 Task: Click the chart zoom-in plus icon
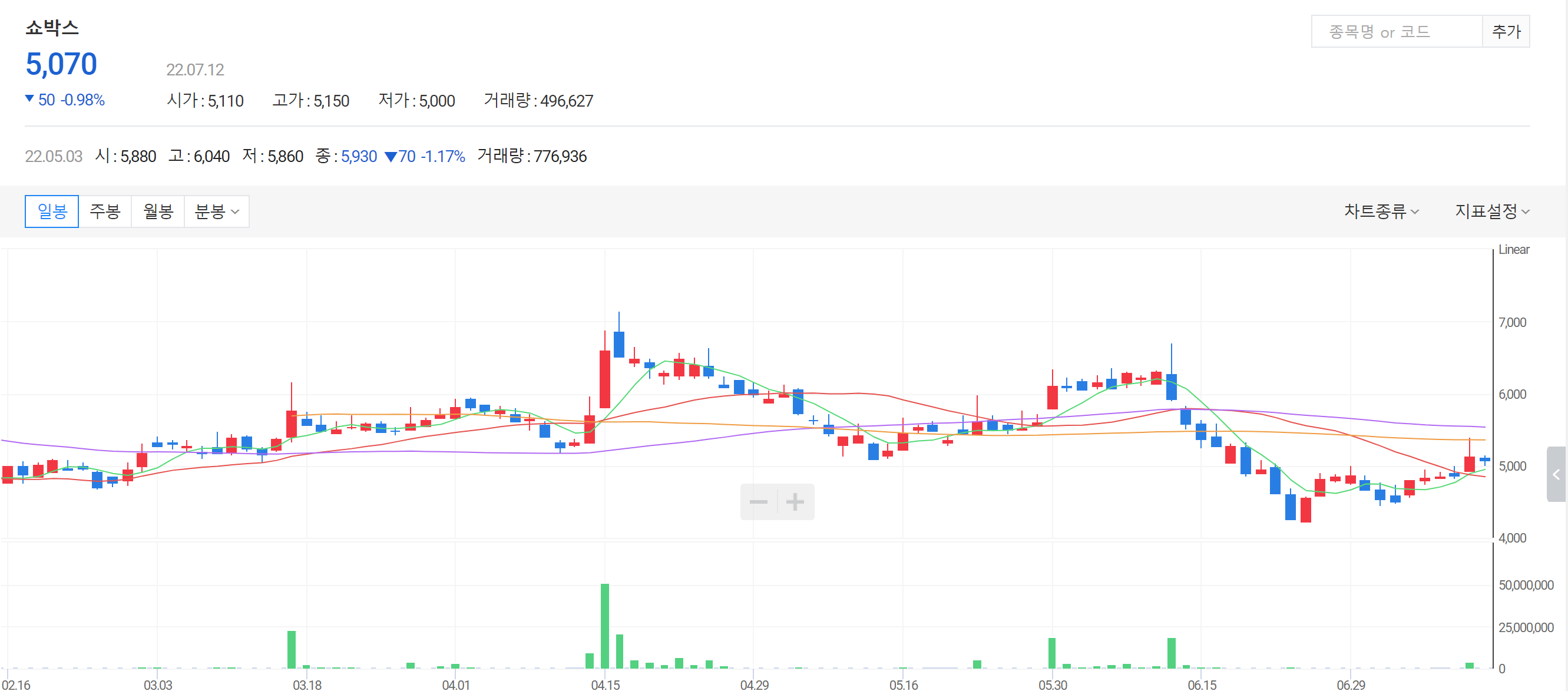[x=795, y=502]
